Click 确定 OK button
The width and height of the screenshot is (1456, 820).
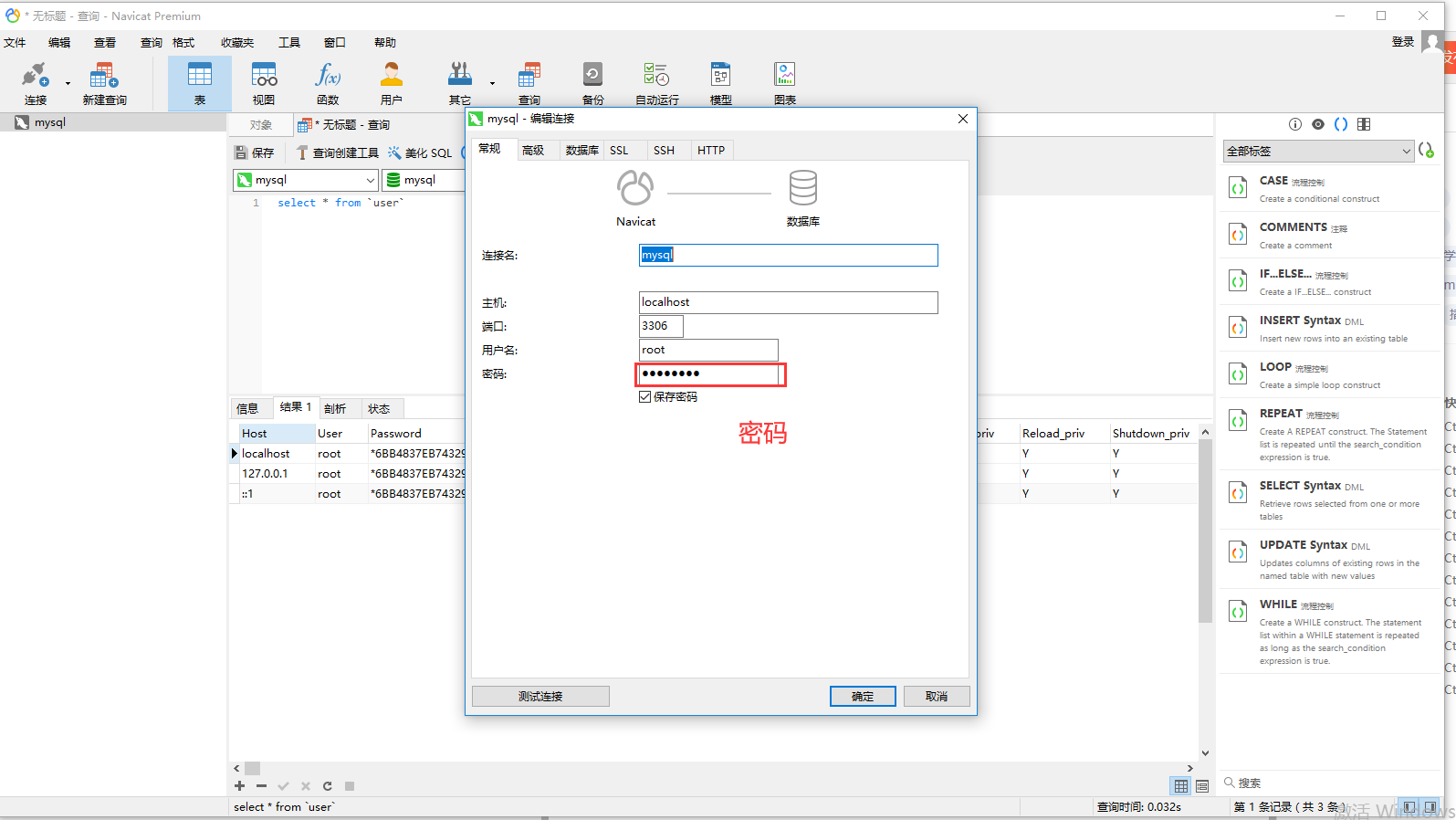click(x=863, y=696)
